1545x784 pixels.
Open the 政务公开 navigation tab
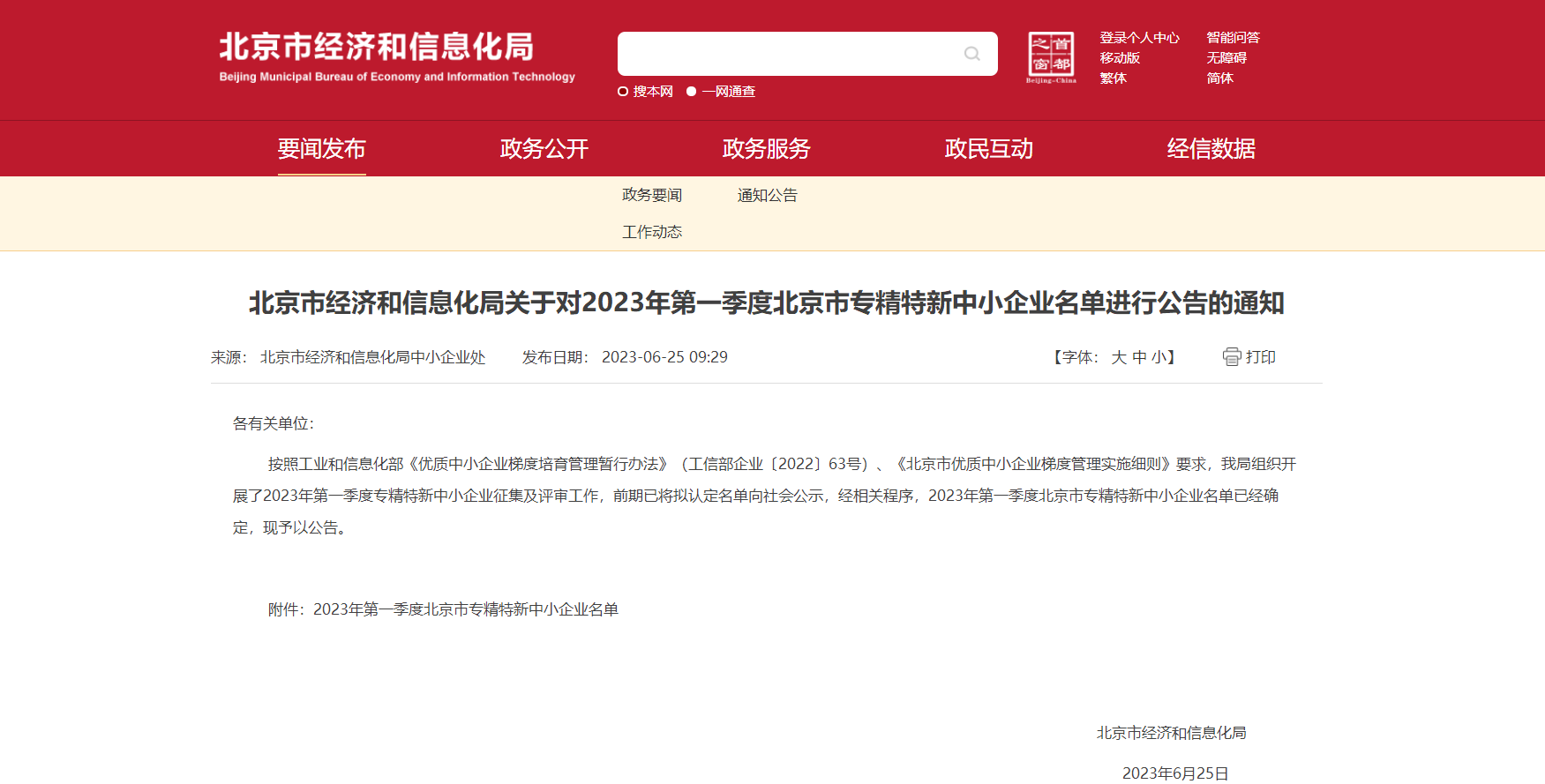(x=544, y=149)
